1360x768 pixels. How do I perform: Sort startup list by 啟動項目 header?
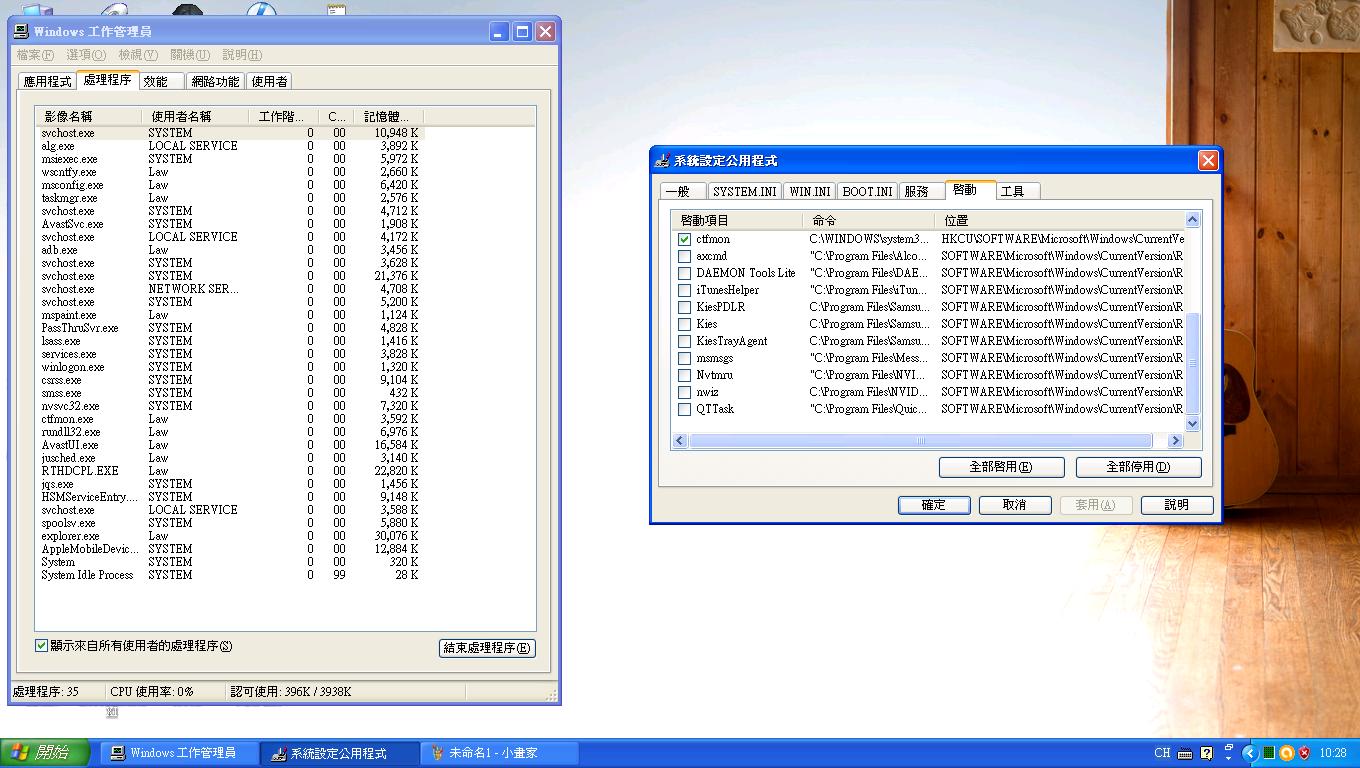739,220
